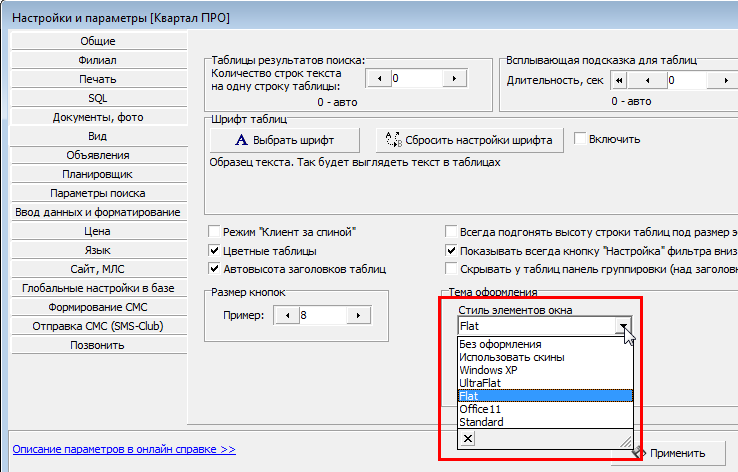Enable the Режим "Клиент за спиной" checkbox
The width and height of the screenshot is (738, 472).
214,231
